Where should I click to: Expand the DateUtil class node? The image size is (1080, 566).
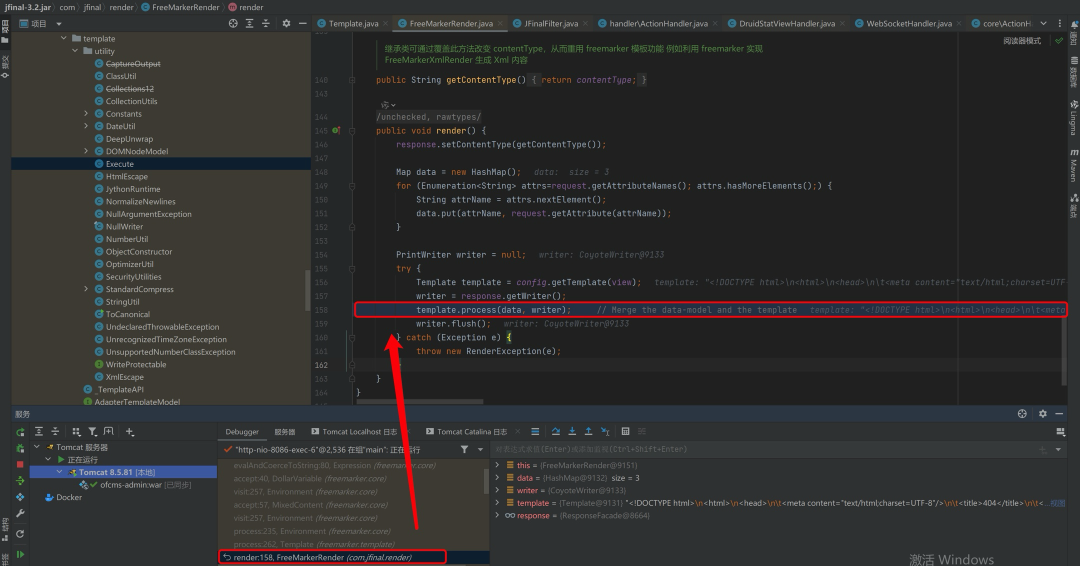[86, 126]
